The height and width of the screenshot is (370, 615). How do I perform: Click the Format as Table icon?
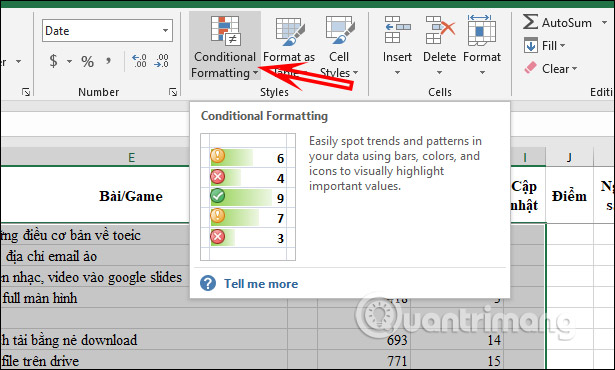289,31
